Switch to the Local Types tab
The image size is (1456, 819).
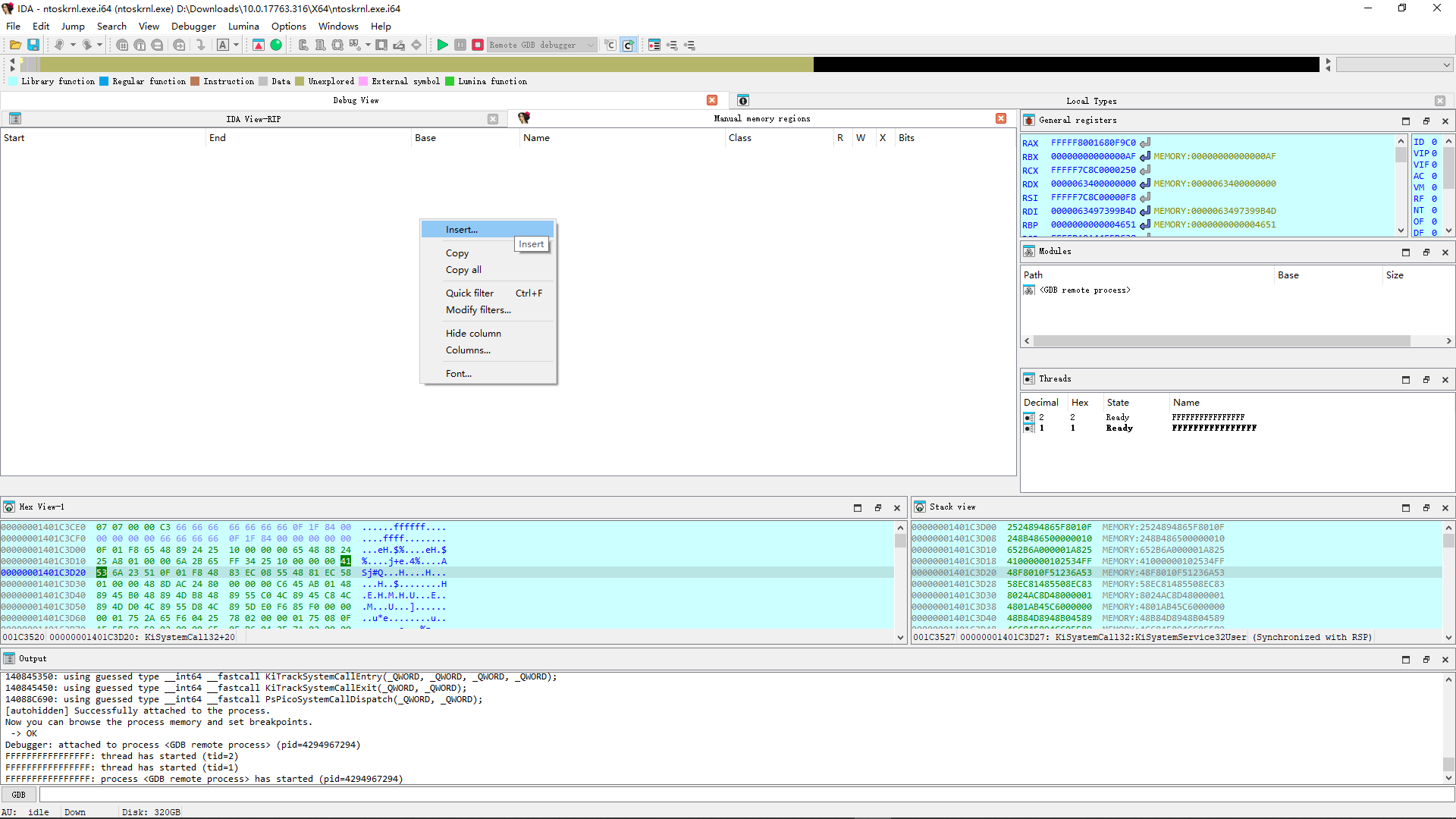click(1090, 101)
